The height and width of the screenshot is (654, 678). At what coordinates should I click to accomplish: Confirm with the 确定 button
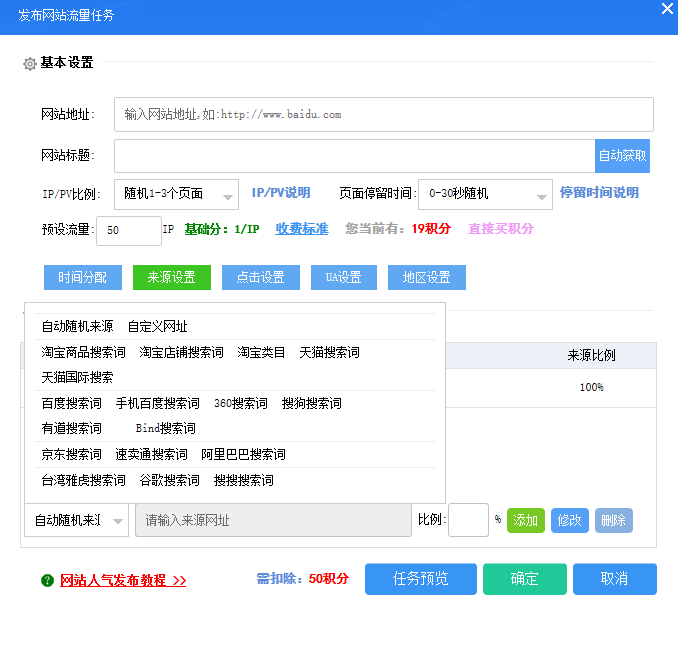(x=524, y=579)
